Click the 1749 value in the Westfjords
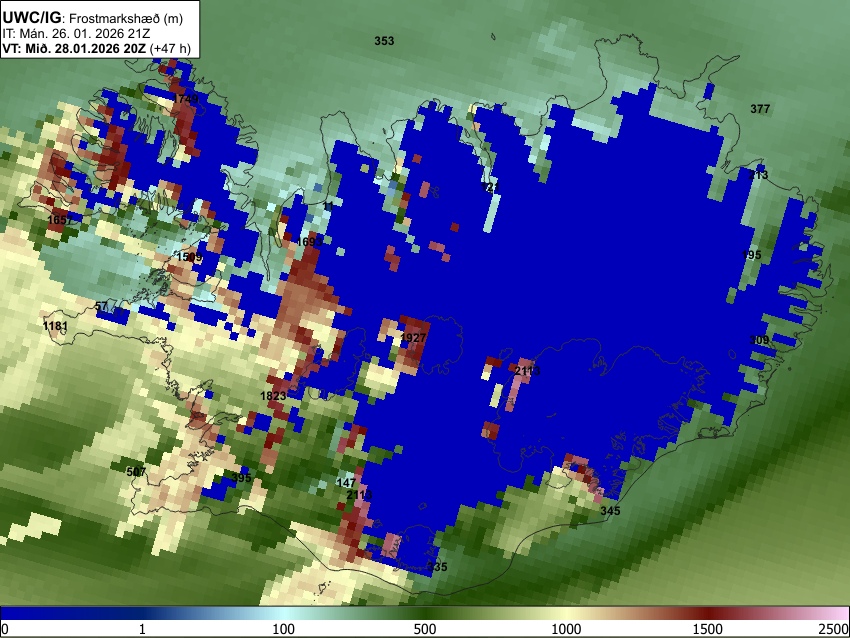This screenshot has width=850, height=638. click(x=185, y=99)
